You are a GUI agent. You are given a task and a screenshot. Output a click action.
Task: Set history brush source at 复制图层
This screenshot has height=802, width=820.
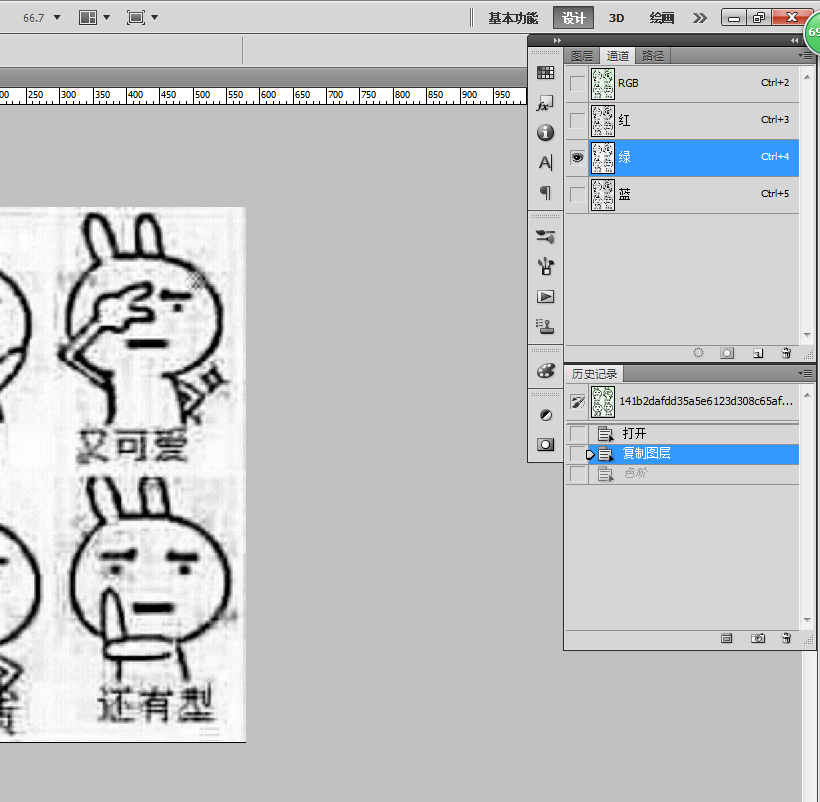(577, 453)
